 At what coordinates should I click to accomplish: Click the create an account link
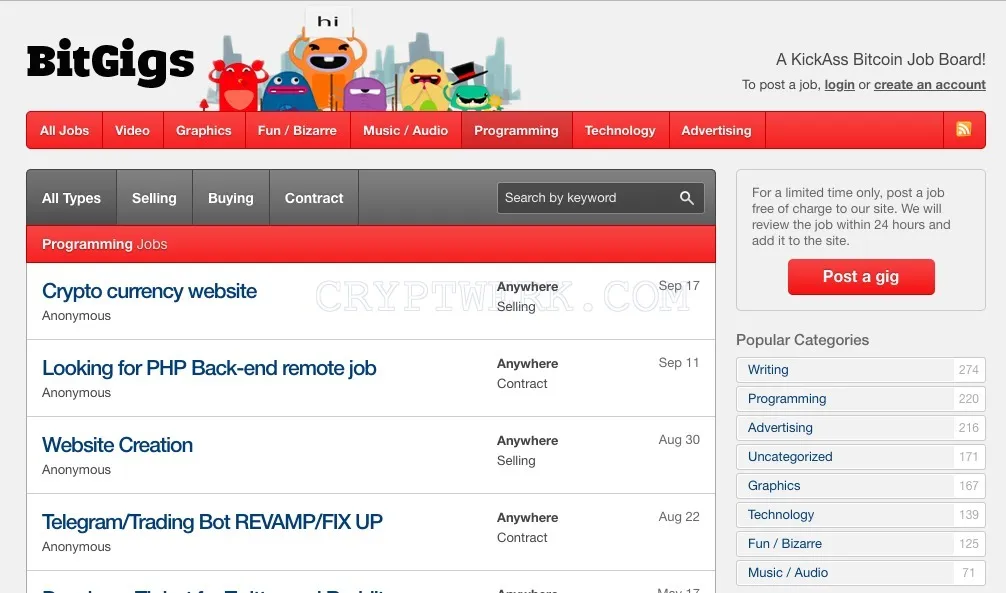point(930,85)
